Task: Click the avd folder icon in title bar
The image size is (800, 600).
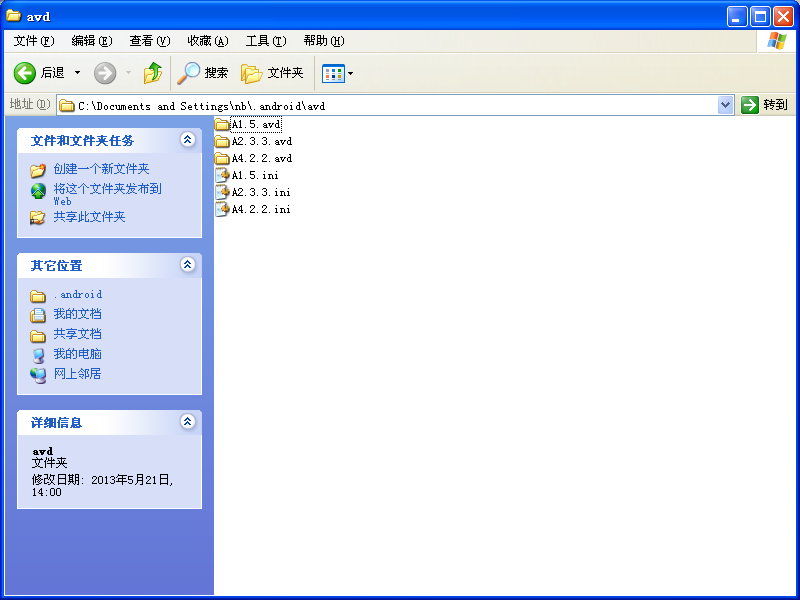Action: point(13,16)
